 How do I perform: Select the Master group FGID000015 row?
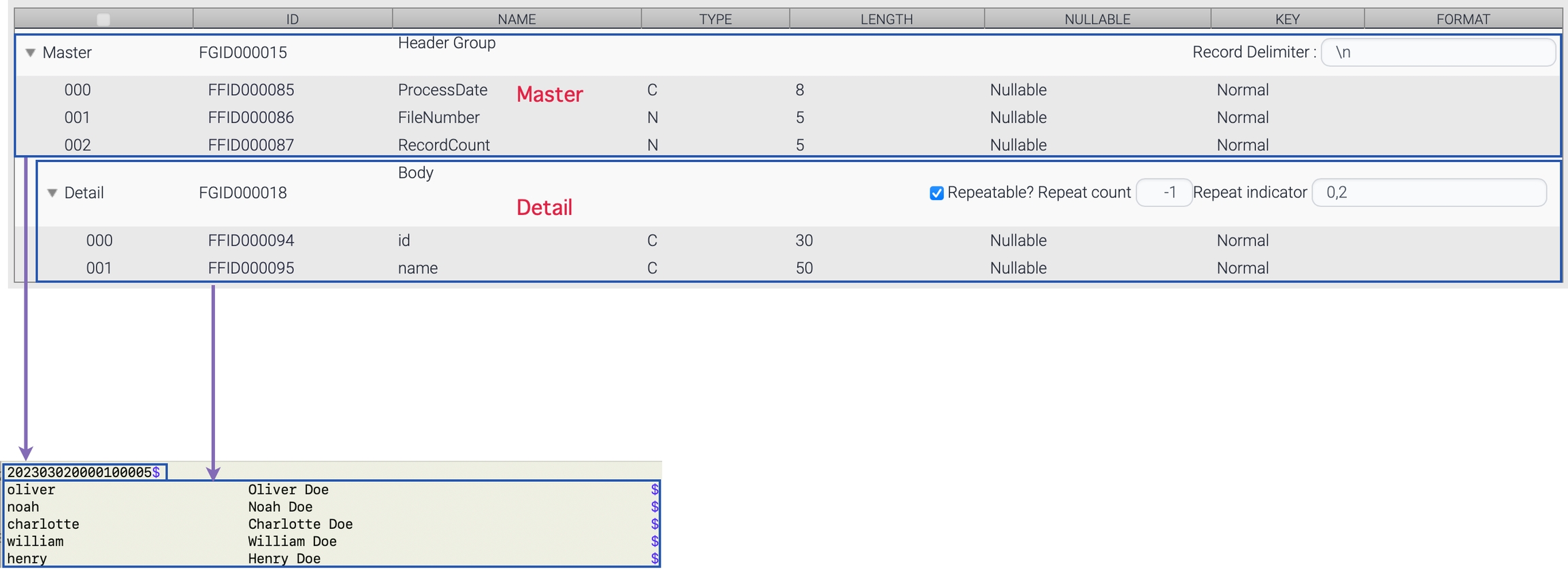point(243,52)
